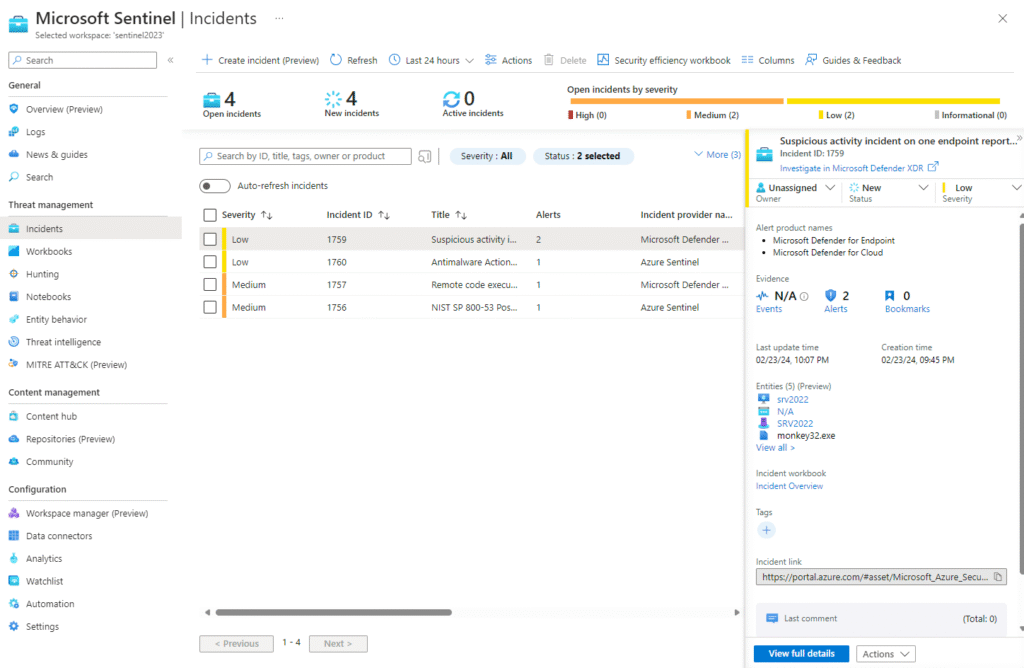Add a tag with the plus icon
The height and width of the screenshot is (668, 1024).
click(766, 530)
